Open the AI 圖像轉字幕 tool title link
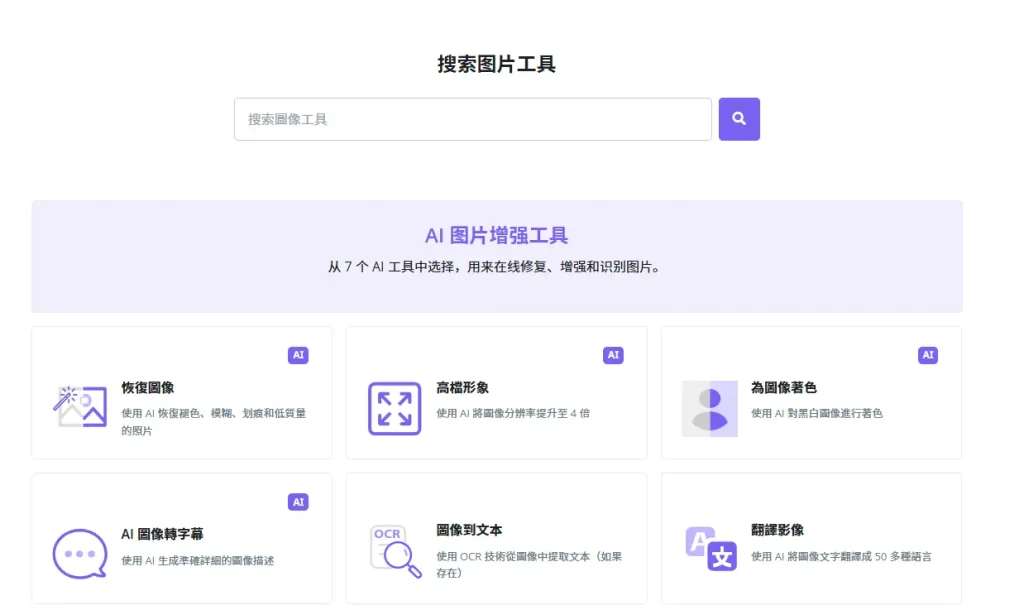1024x610 pixels. point(162,534)
